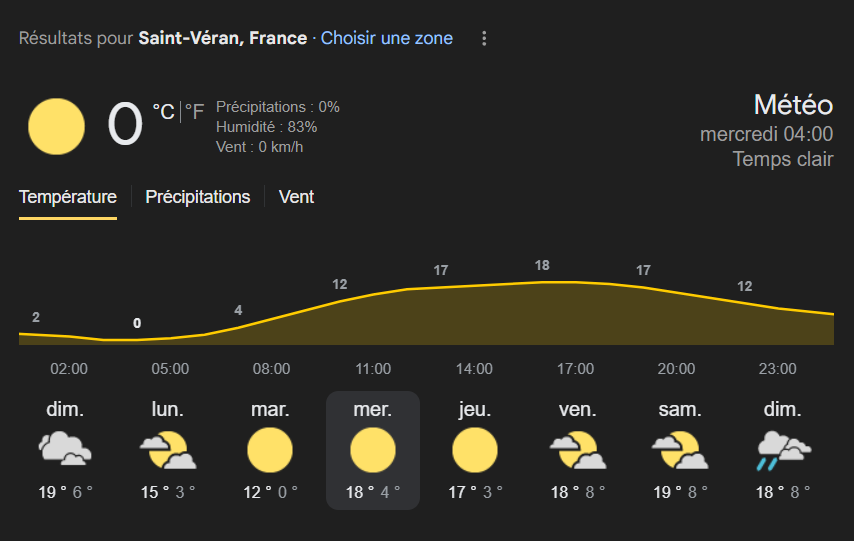Viewport: 854px width, 541px height.
Task: Select ven. partly cloudy forecast icon
Action: point(577,449)
